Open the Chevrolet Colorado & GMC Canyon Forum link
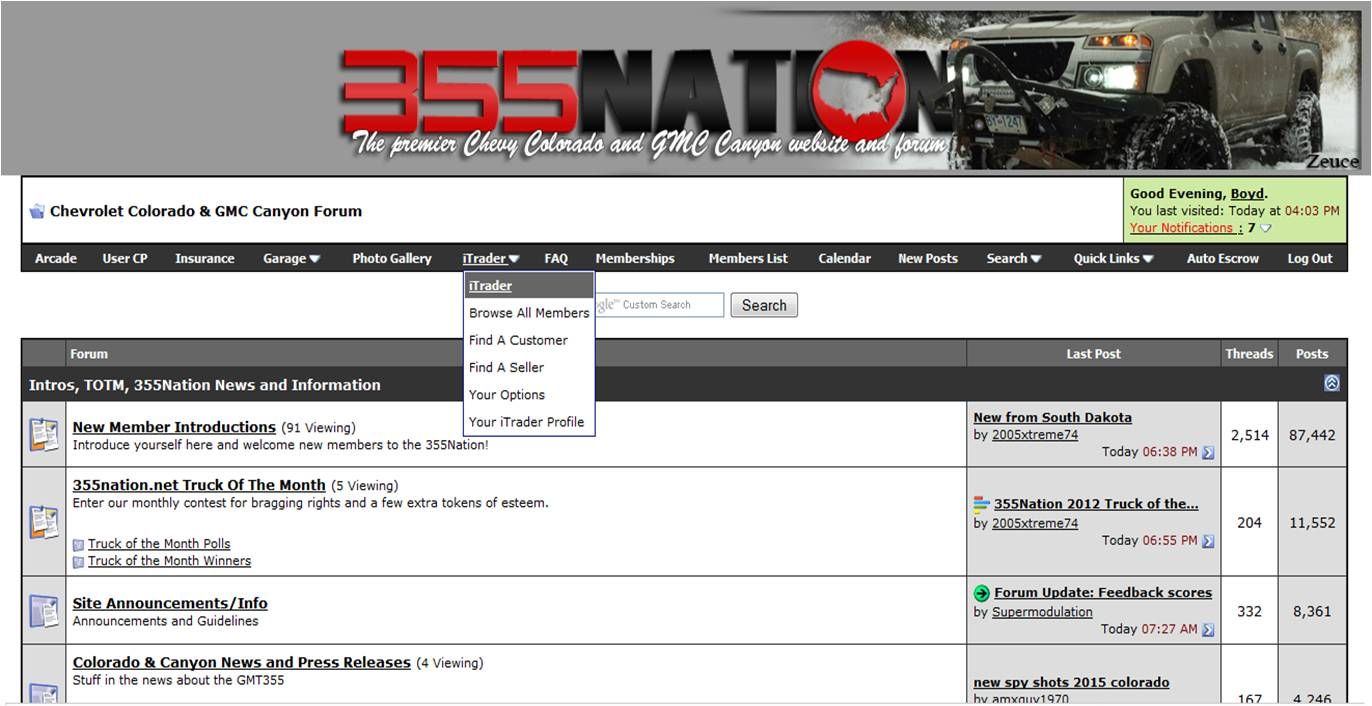 point(206,211)
